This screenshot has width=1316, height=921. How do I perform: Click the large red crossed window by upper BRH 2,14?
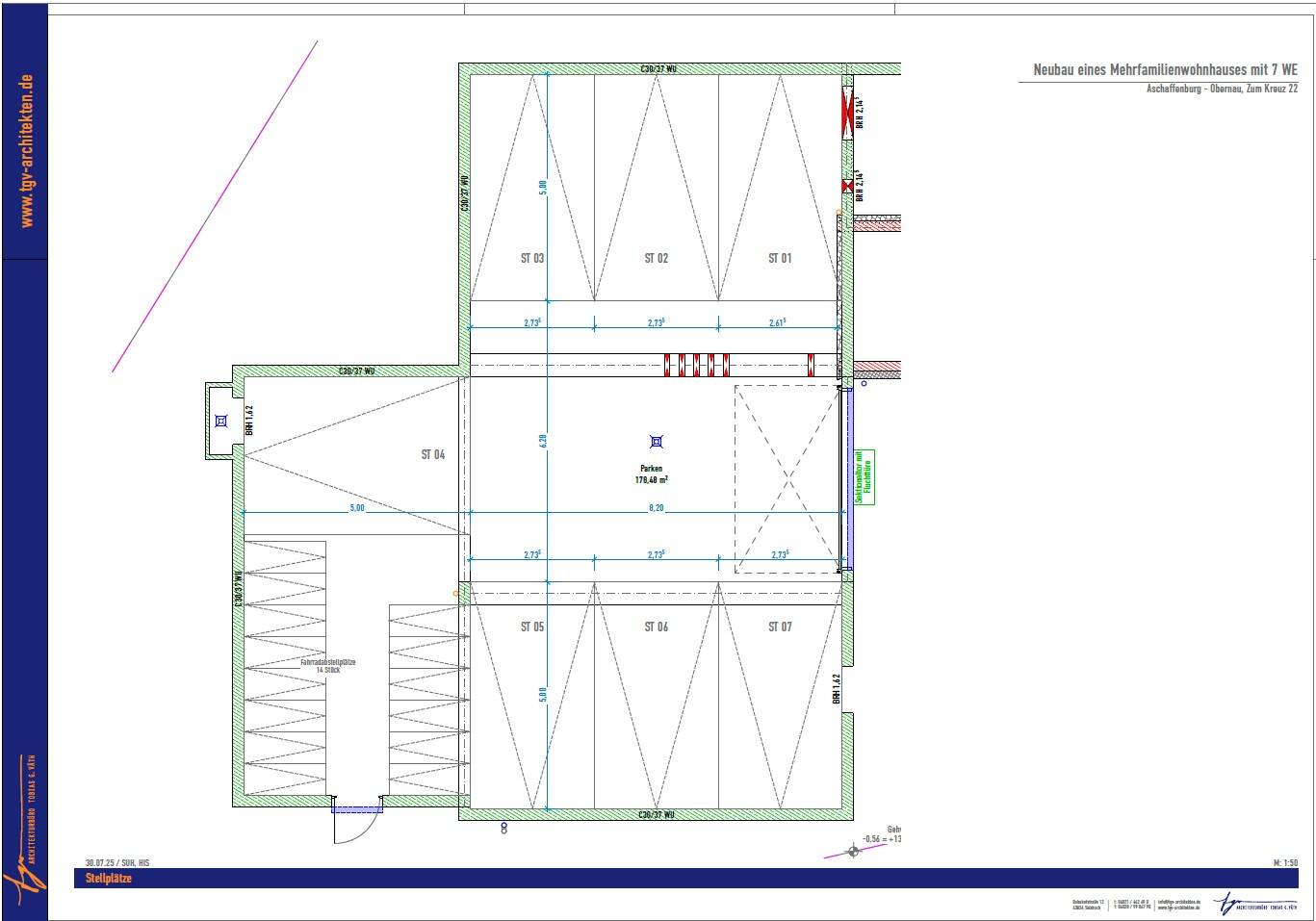pos(848,112)
